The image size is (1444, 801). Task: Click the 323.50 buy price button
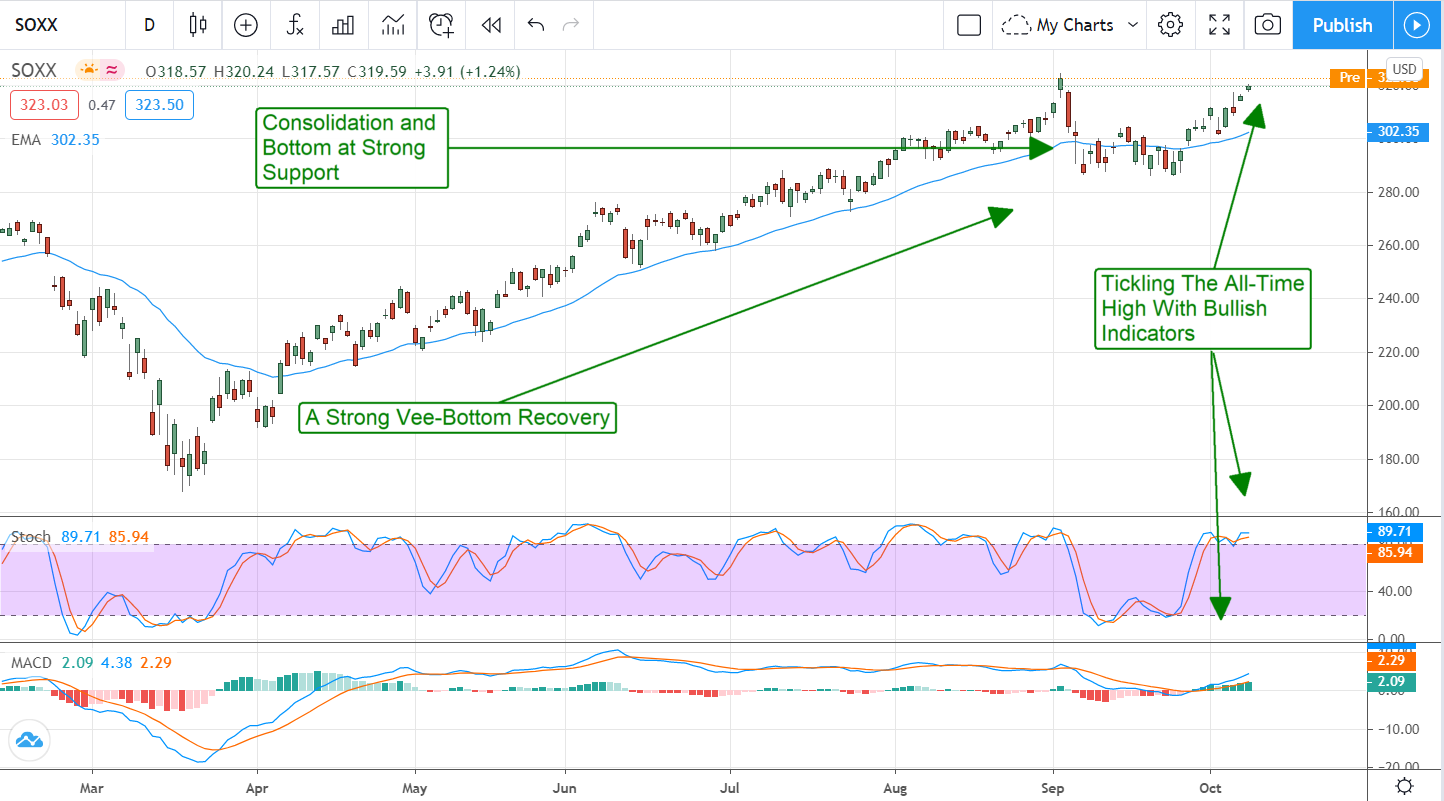[159, 104]
